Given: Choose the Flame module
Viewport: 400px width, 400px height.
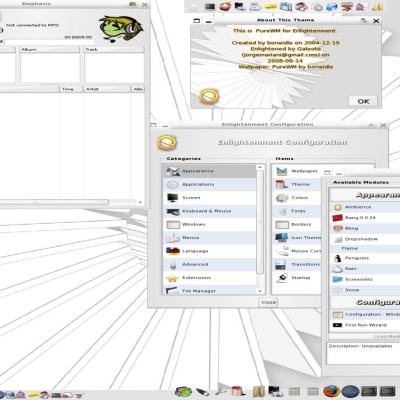Looking at the screenshot, I should pyautogui.click(x=365, y=248).
